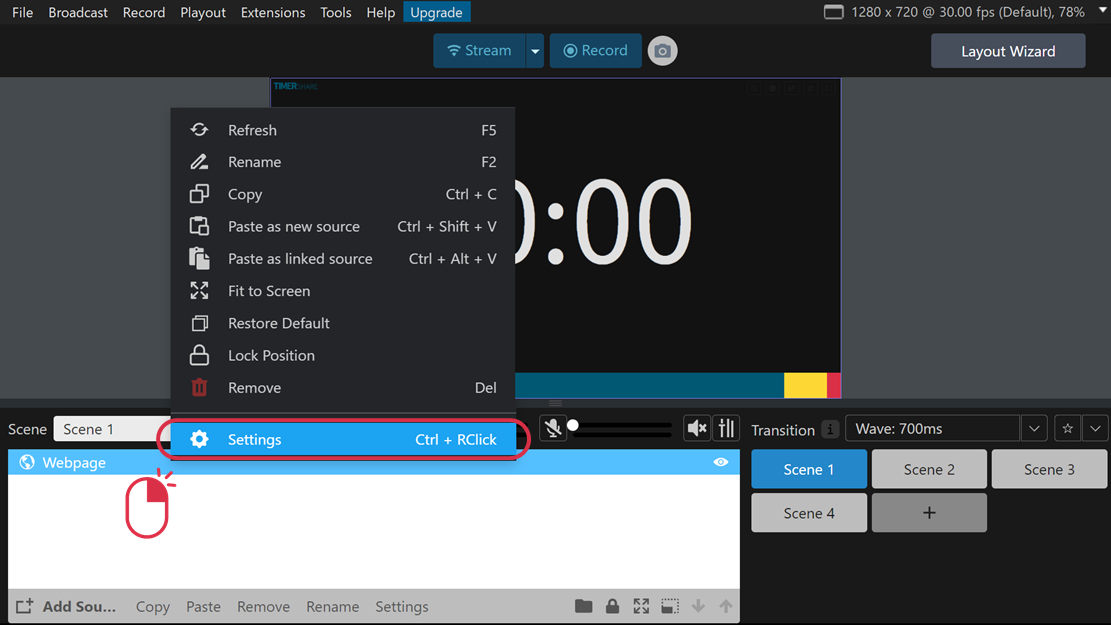
Task: Open the audio mixer icon
Action: 726,429
